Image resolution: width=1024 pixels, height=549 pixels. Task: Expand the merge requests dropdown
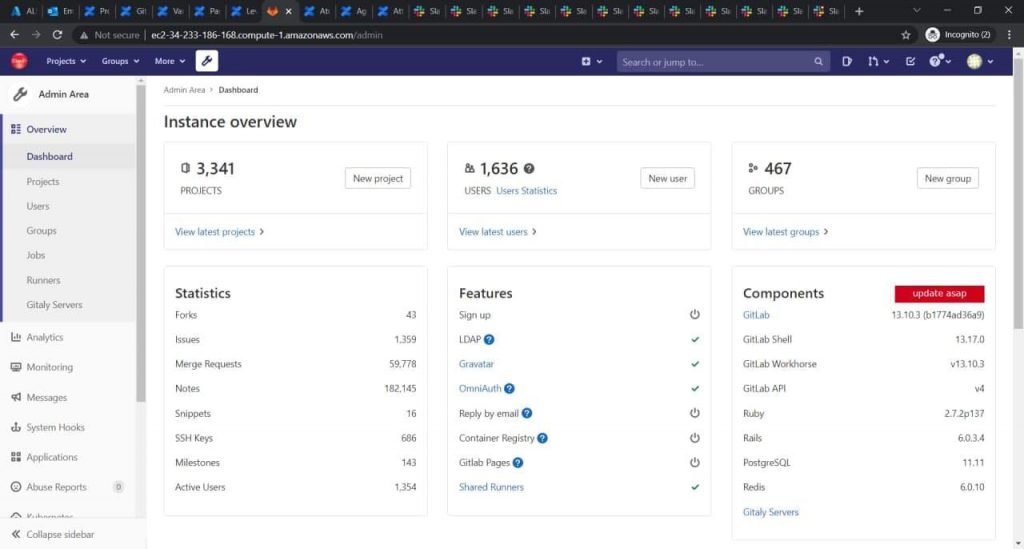[x=878, y=61]
